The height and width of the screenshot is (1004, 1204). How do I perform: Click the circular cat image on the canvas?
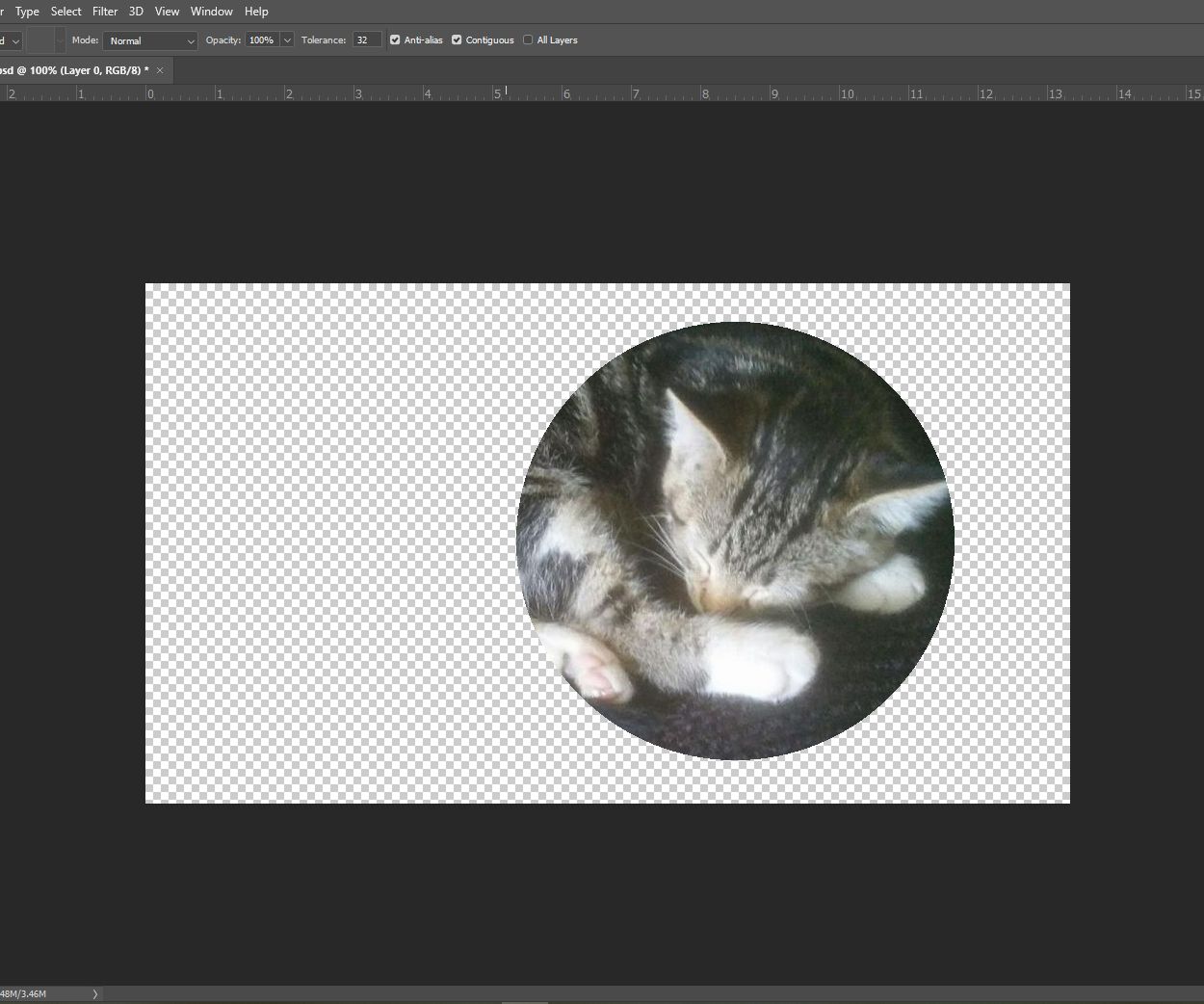point(736,540)
